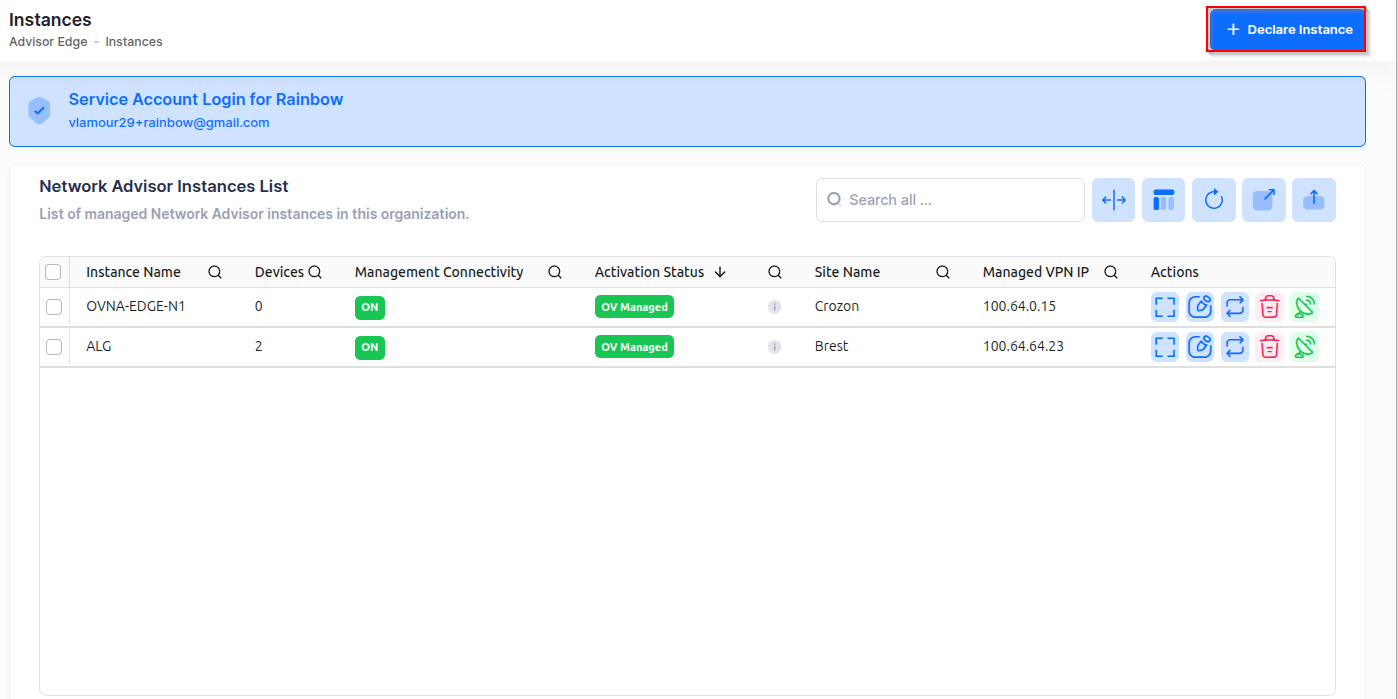1398x699 pixels.
Task: Click the Advisor Edge breadcrumb link
Action: (48, 42)
